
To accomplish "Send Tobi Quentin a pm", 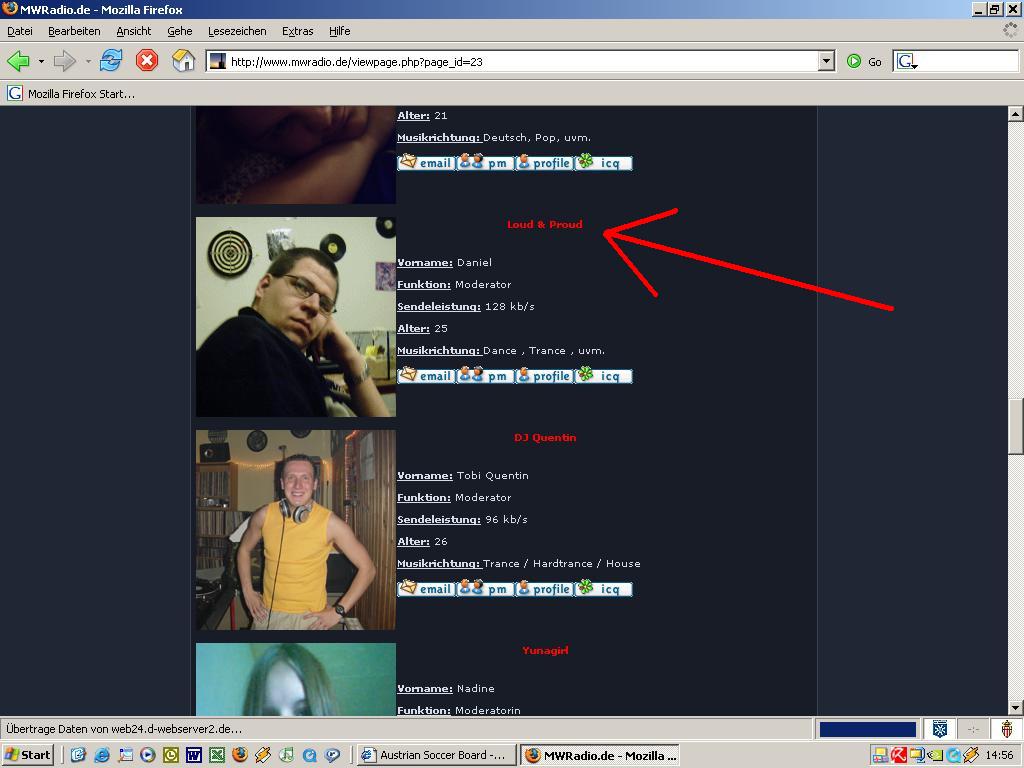I will pyautogui.click(x=485, y=588).
